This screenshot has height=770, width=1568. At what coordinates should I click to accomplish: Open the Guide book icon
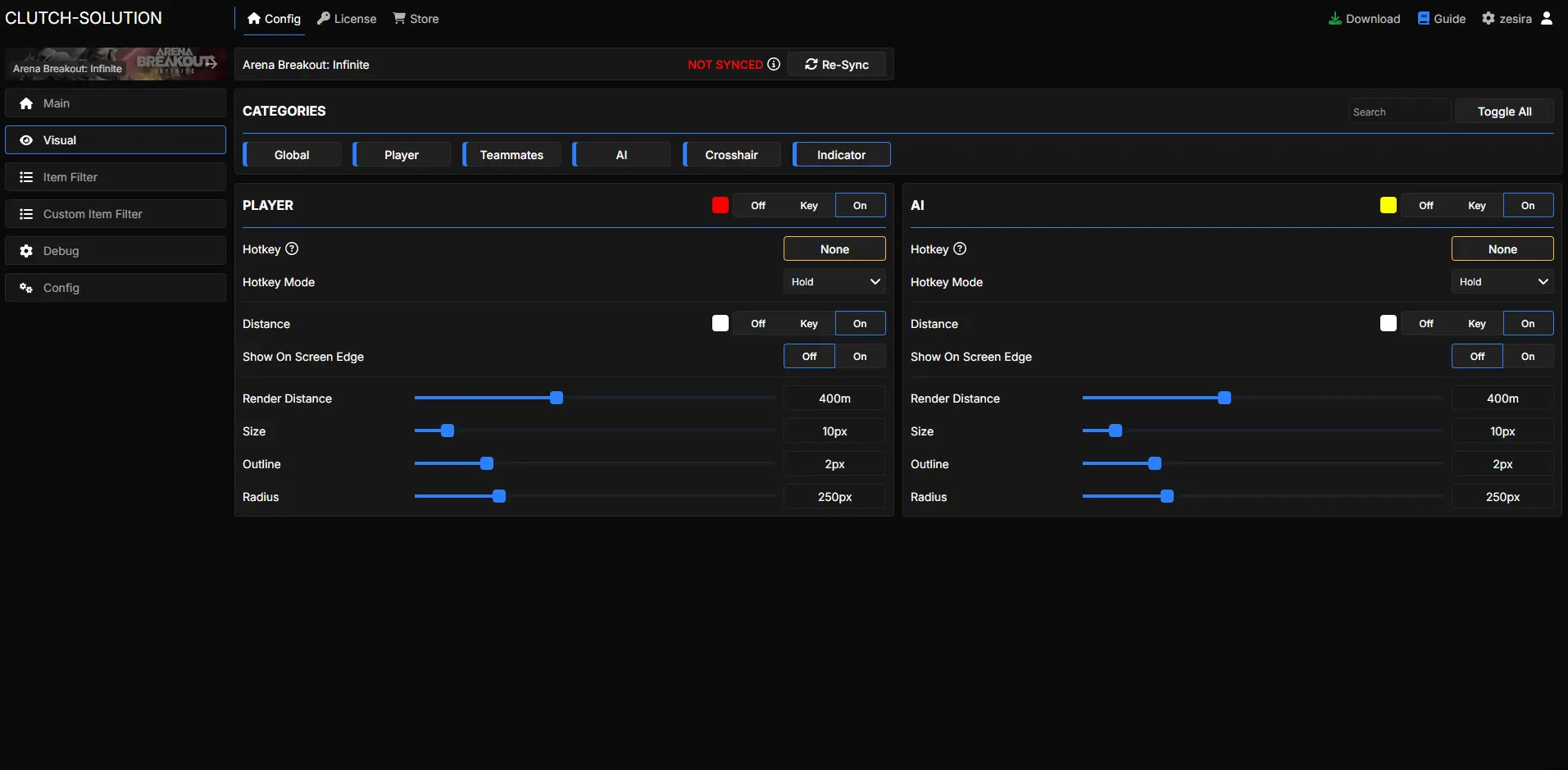tap(1424, 19)
